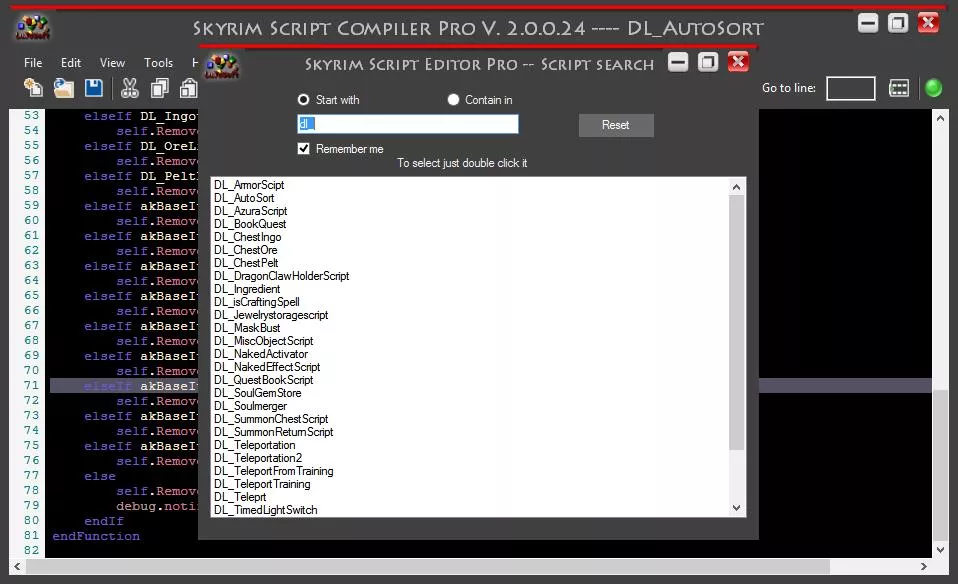Click the code editor horizontal scroll-left arrow
The image size is (958, 584).
(x=17, y=567)
